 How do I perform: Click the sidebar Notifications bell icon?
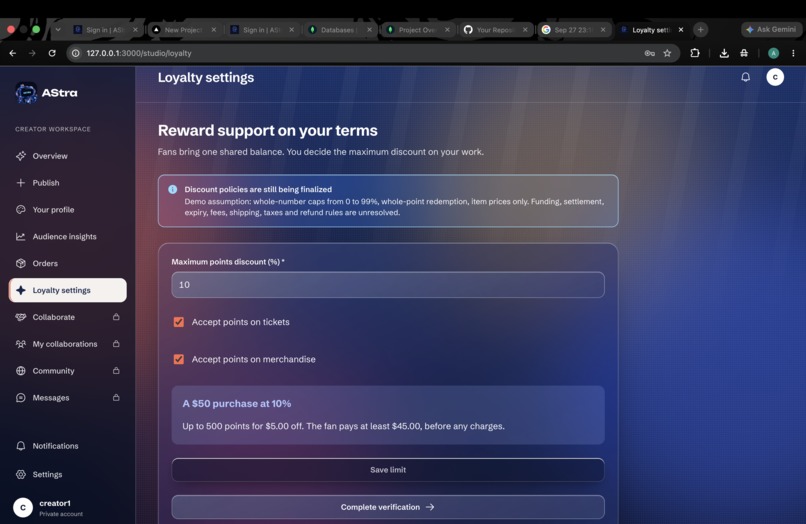[x=21, y=446]
